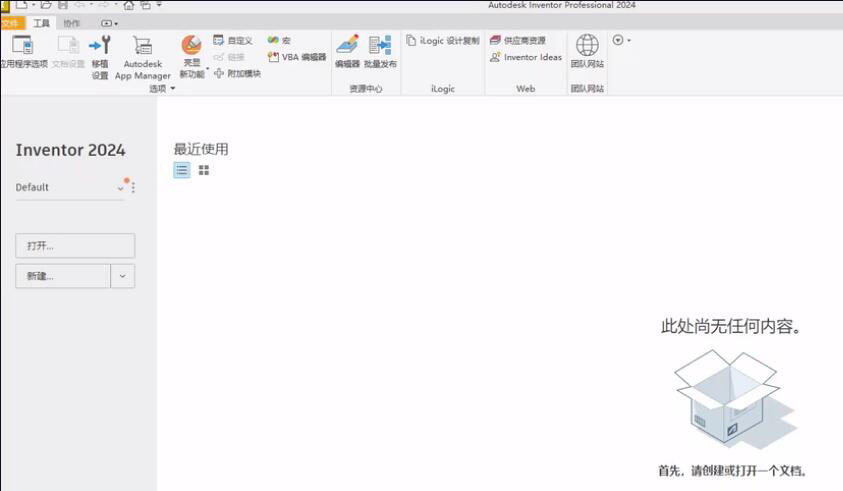The height and width of the screenshot is (491, 843).
Task: Click the Highlight New features icon
Action: pyautogui.click(x=191, y=45)
